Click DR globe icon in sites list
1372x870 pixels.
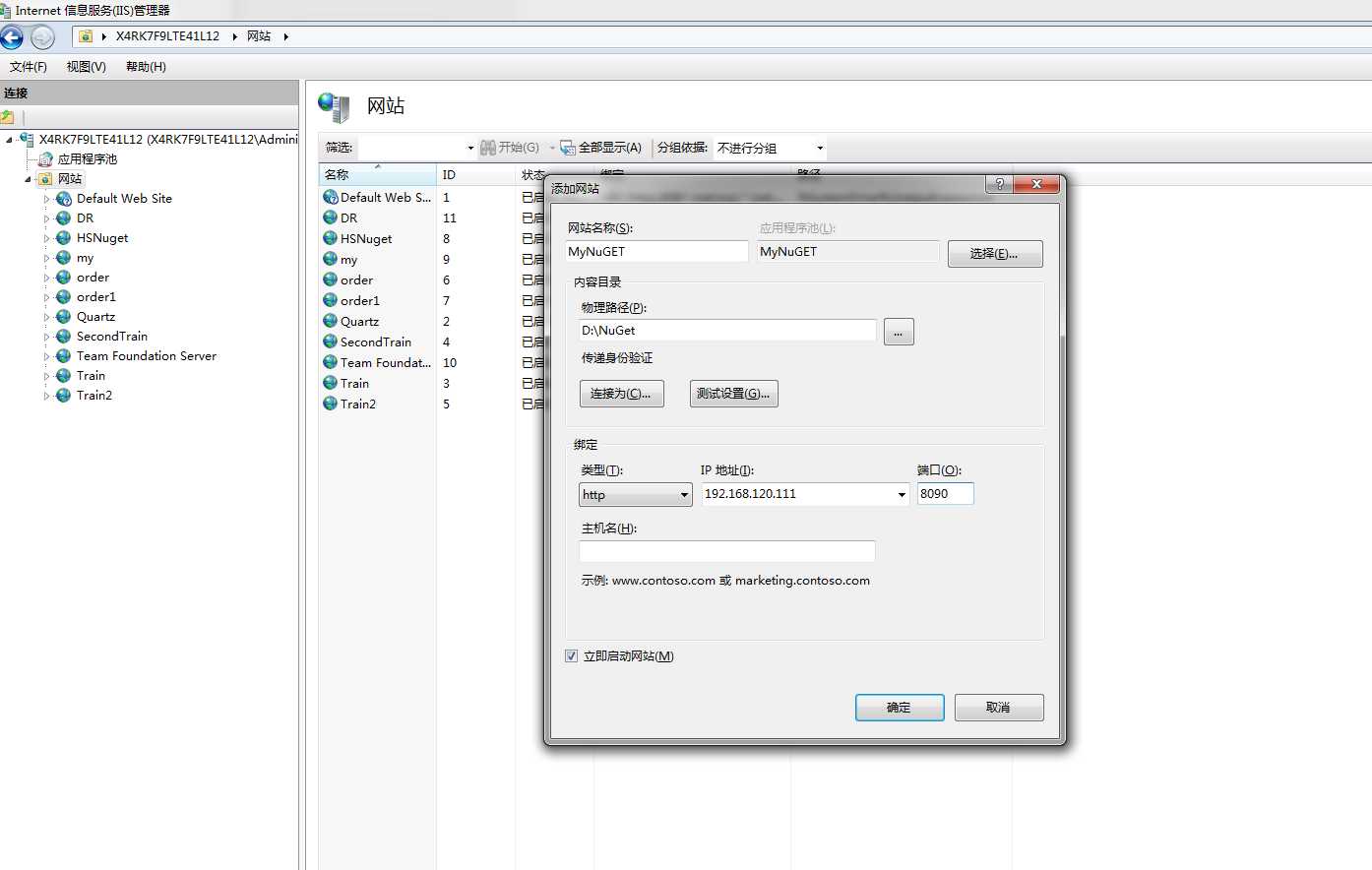[x=331, y=217]
